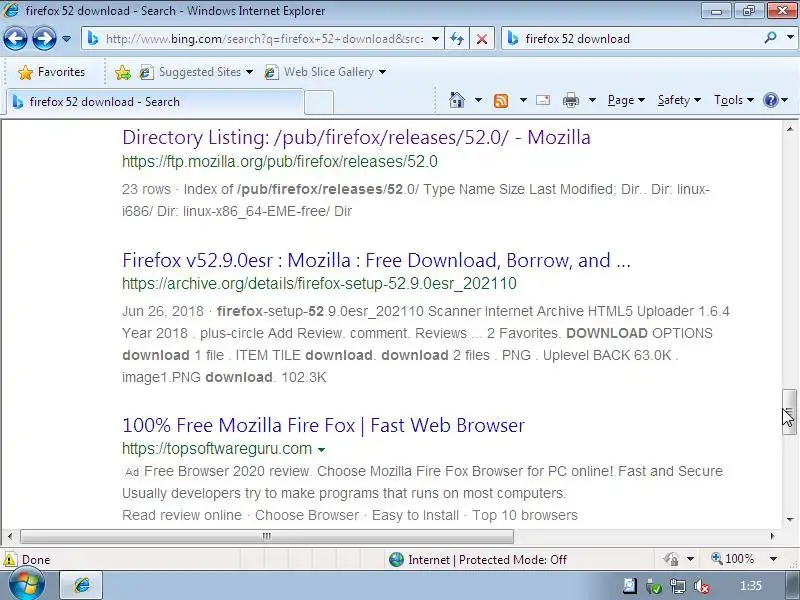Click archive.org details green URL

(319, 284)
